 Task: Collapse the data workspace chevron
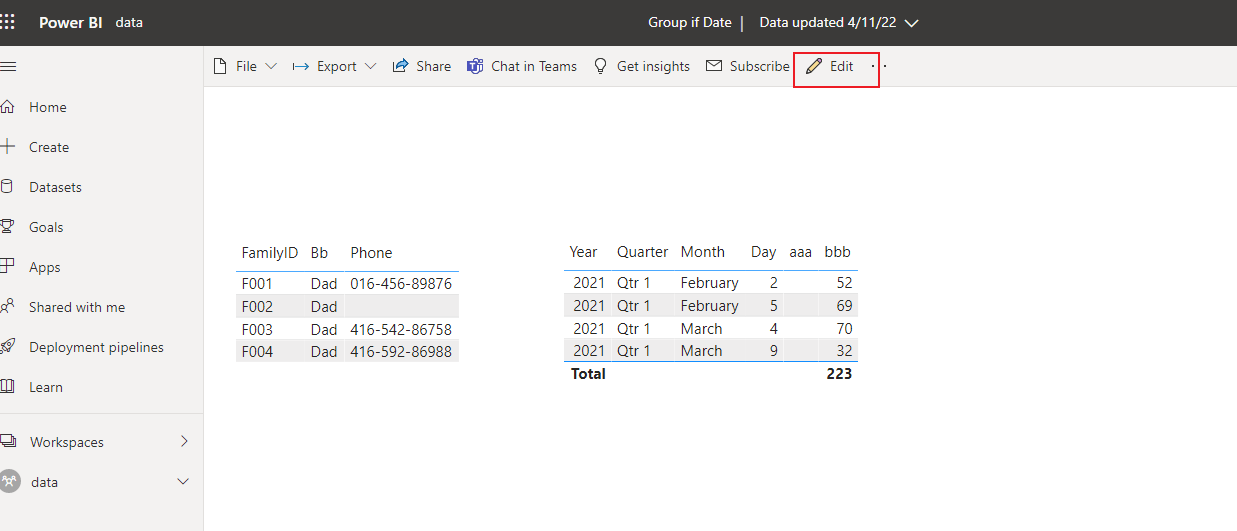click(183, 482)
